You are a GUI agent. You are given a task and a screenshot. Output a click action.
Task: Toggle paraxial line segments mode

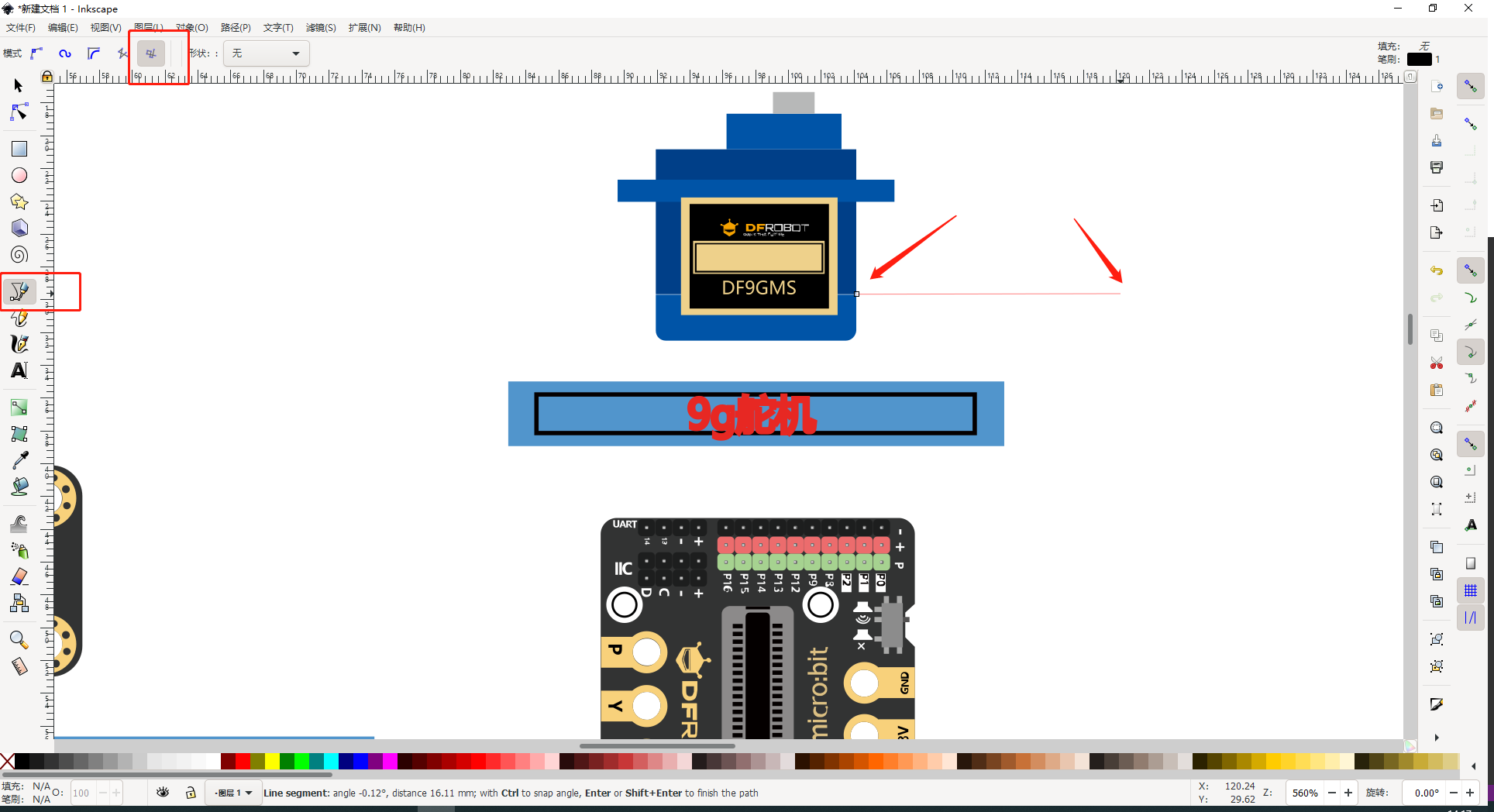coord(151,53)
